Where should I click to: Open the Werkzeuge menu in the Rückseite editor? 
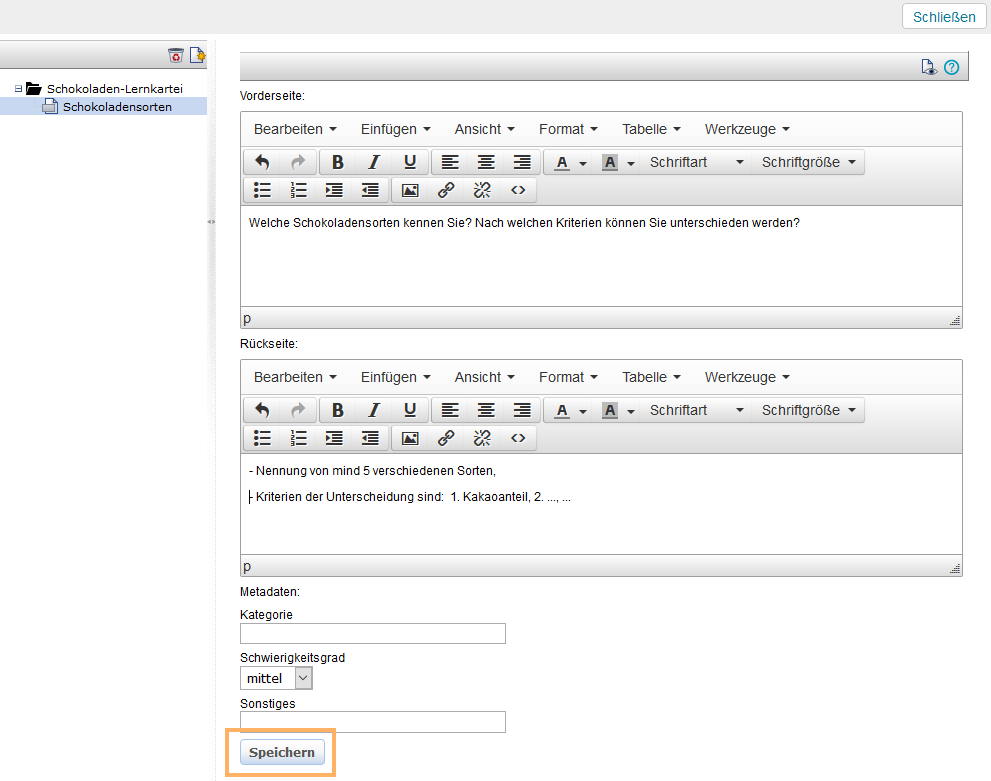(x=746, y=377)
